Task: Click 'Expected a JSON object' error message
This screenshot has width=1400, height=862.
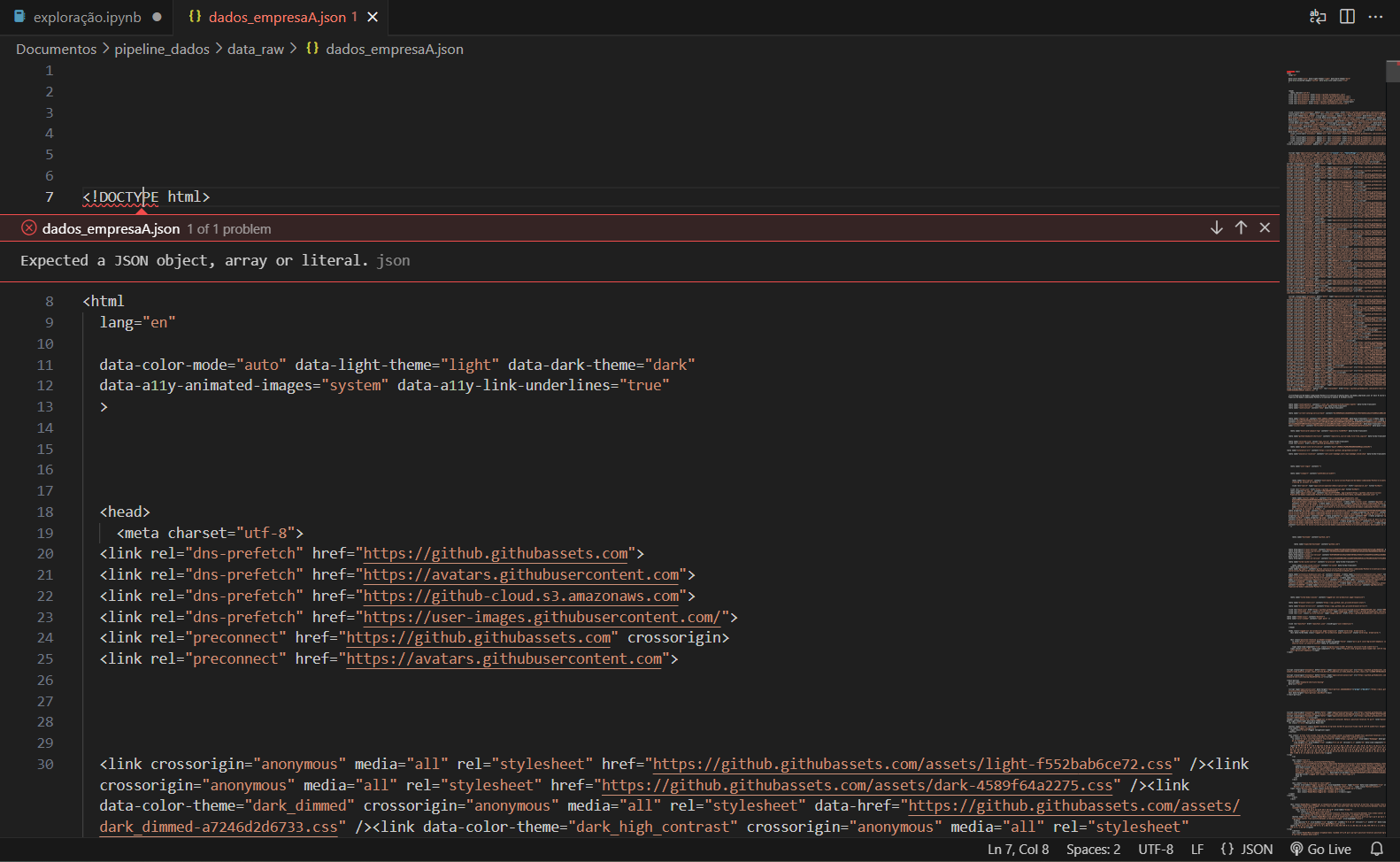Action: tap(195, 261)
